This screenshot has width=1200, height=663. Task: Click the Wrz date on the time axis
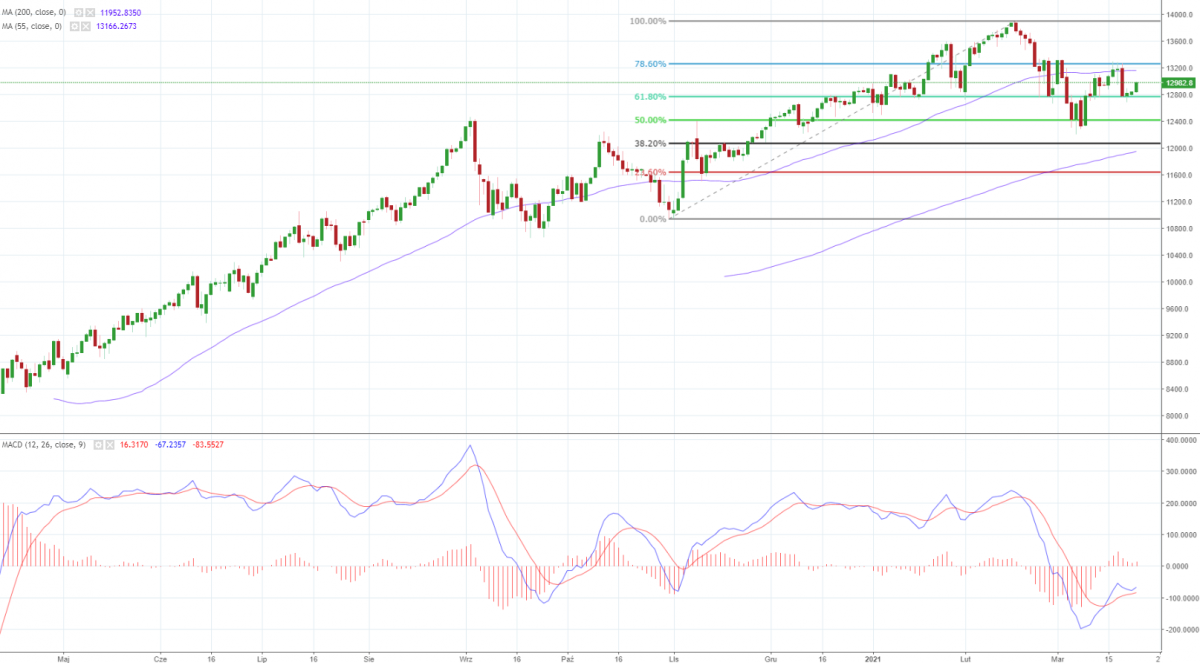[x=466, y=660]
